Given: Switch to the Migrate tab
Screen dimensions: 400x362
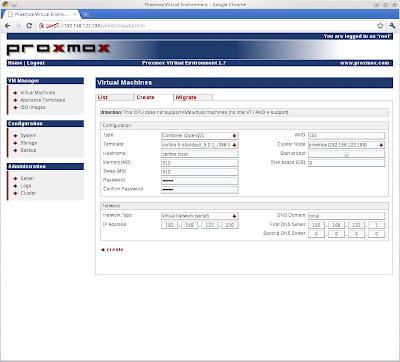Looking at the screenshot, I should [193, 97].
